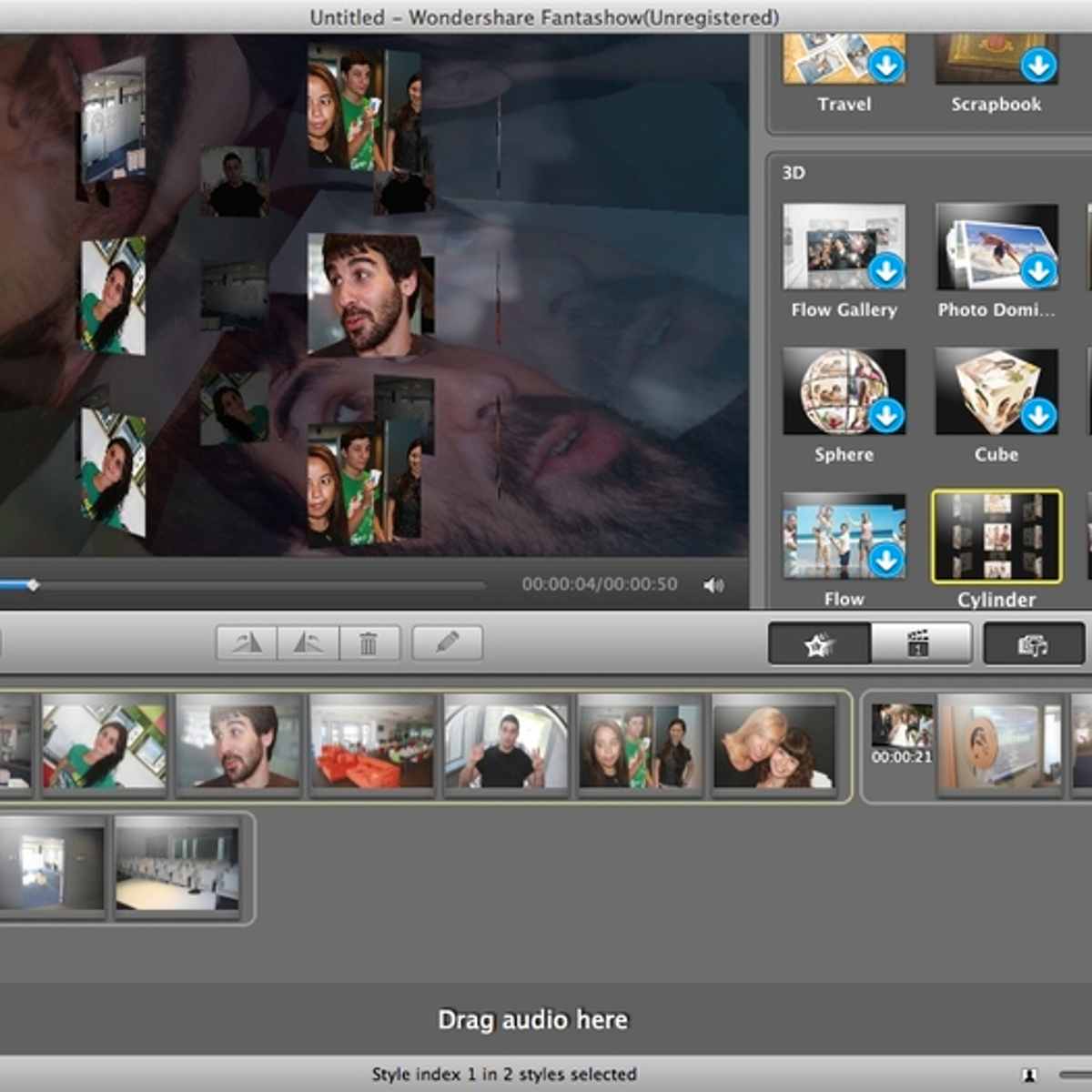Select the man in black shirt clip
The height and width of the screenshot is (1092, 1092).
click(x=506, y=744)
